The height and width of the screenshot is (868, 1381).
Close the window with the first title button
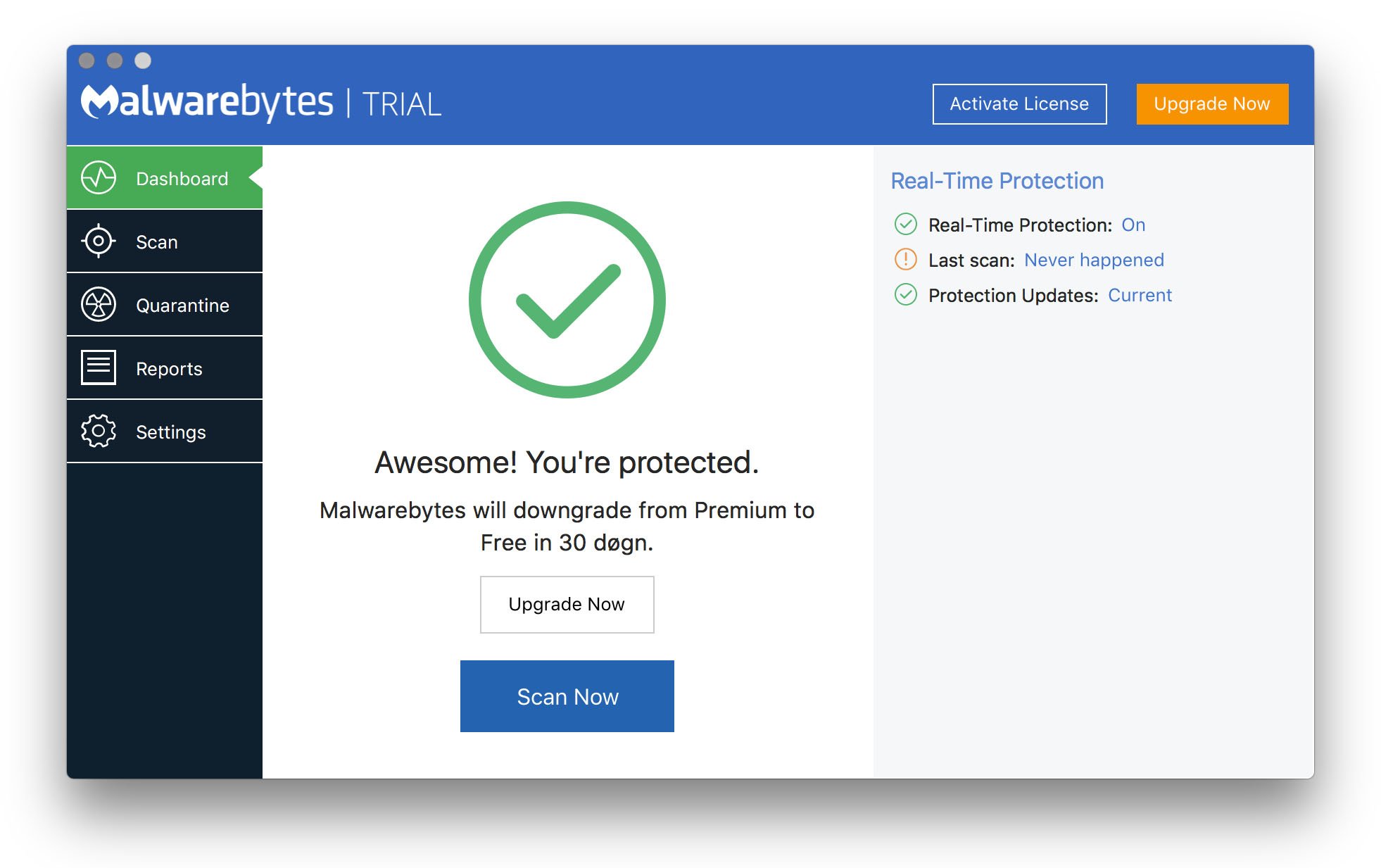coord(87,61)
